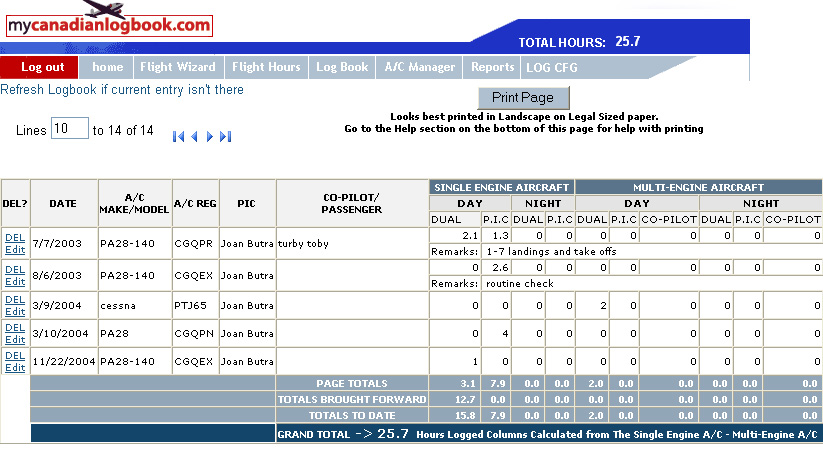Viewport: 823px width, 449px height.
Task: Jump to last page of logbook lines
Action: click(x=226, y=137)
